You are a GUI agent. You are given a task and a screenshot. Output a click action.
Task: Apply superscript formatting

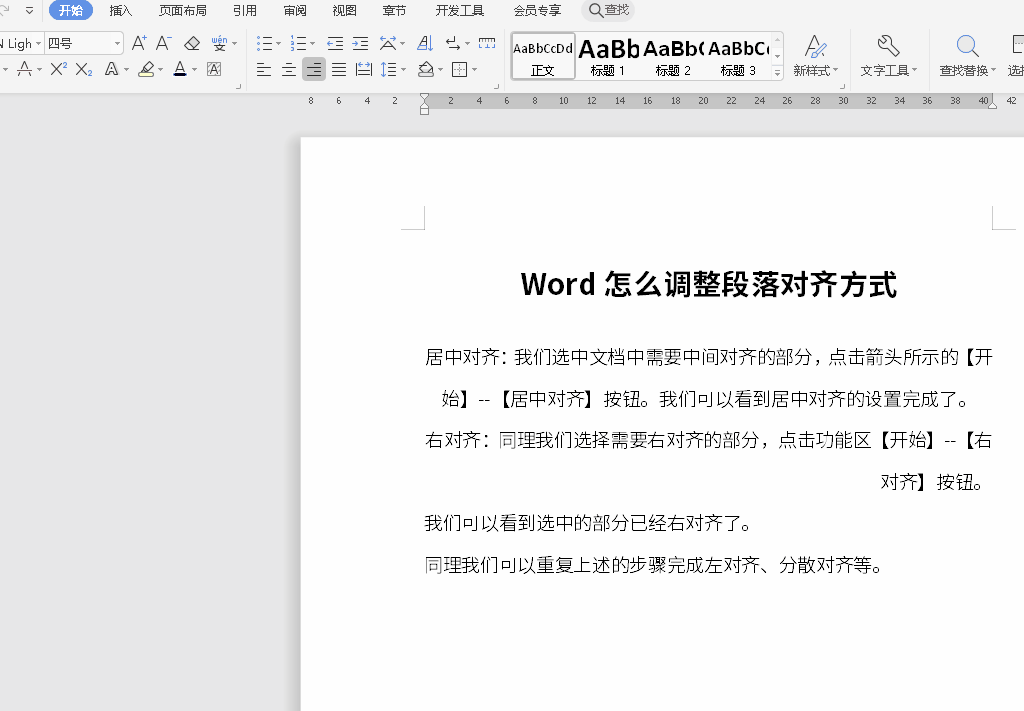[58, 69]
